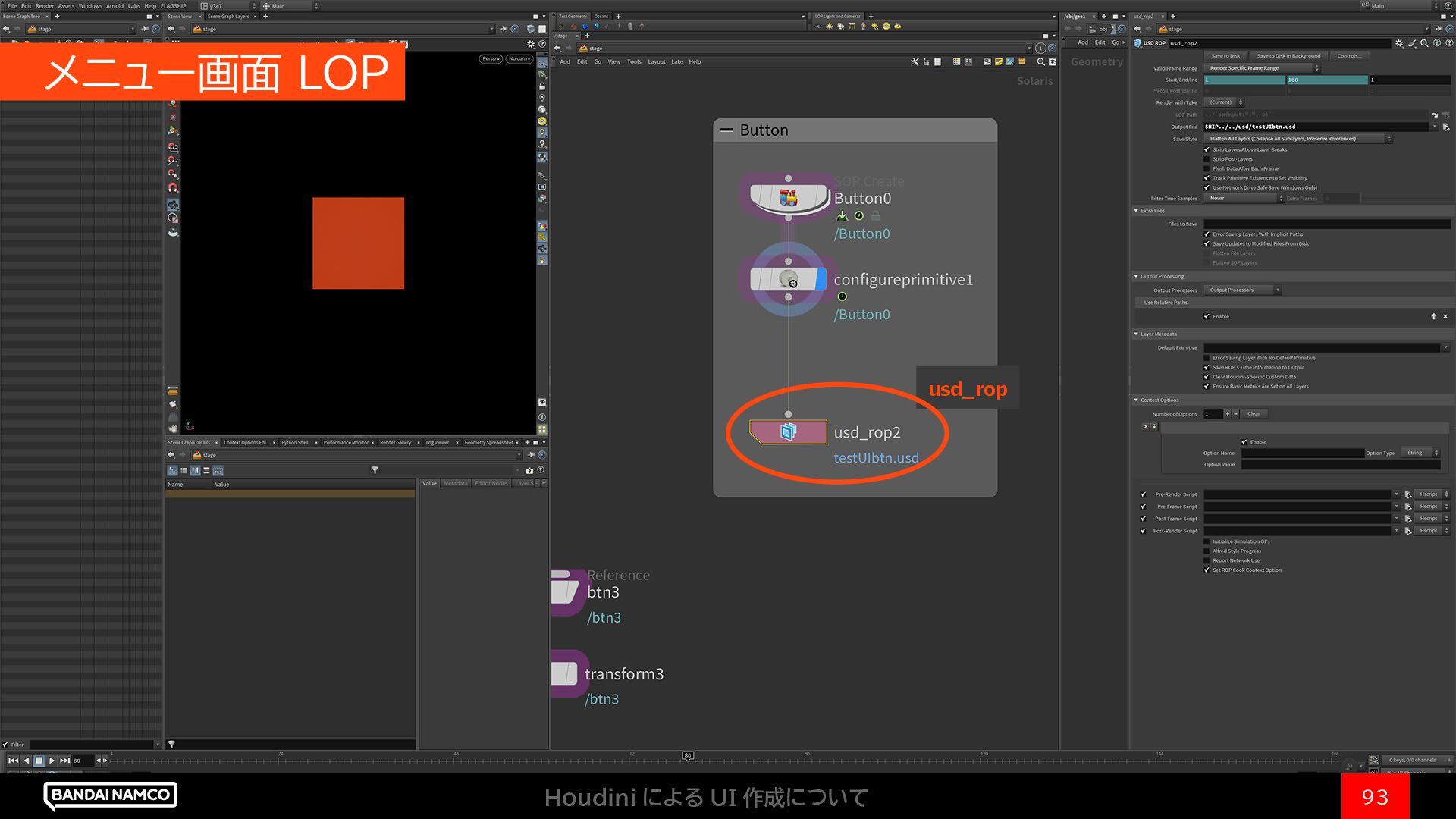Click the Output File chooser icon

pyautogui.click(x=1445, y=127)
